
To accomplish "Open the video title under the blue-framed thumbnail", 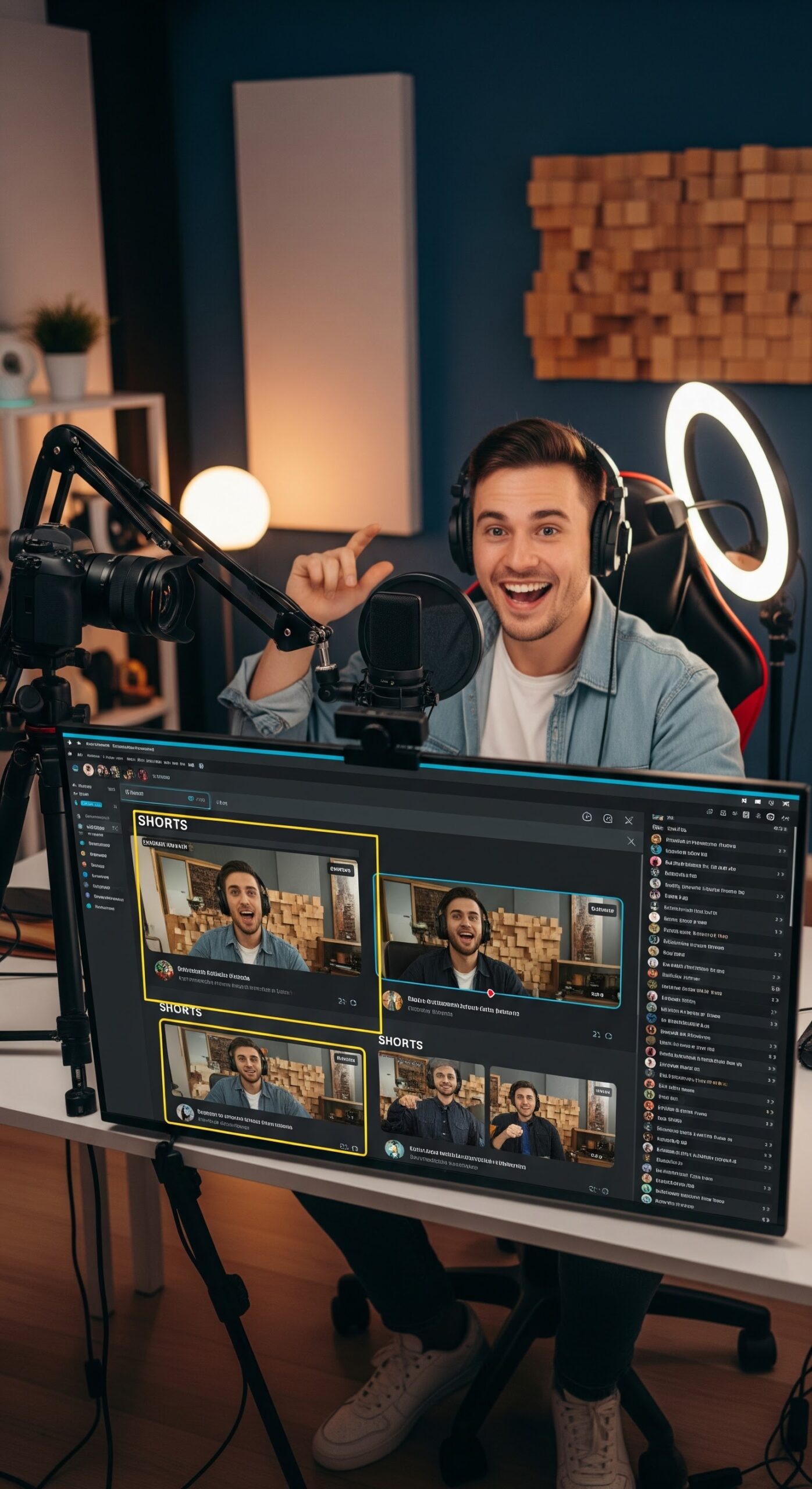I will [463, 1007].
